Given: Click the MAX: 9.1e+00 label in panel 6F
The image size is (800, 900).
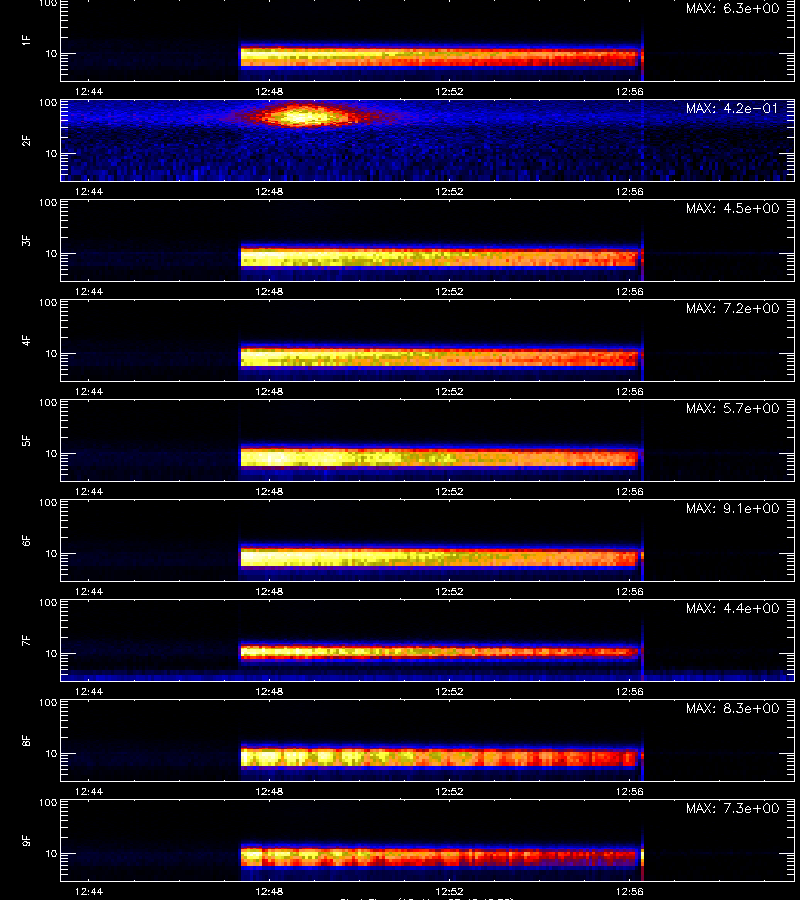Looking at the screenshot, I should [732, 509].
